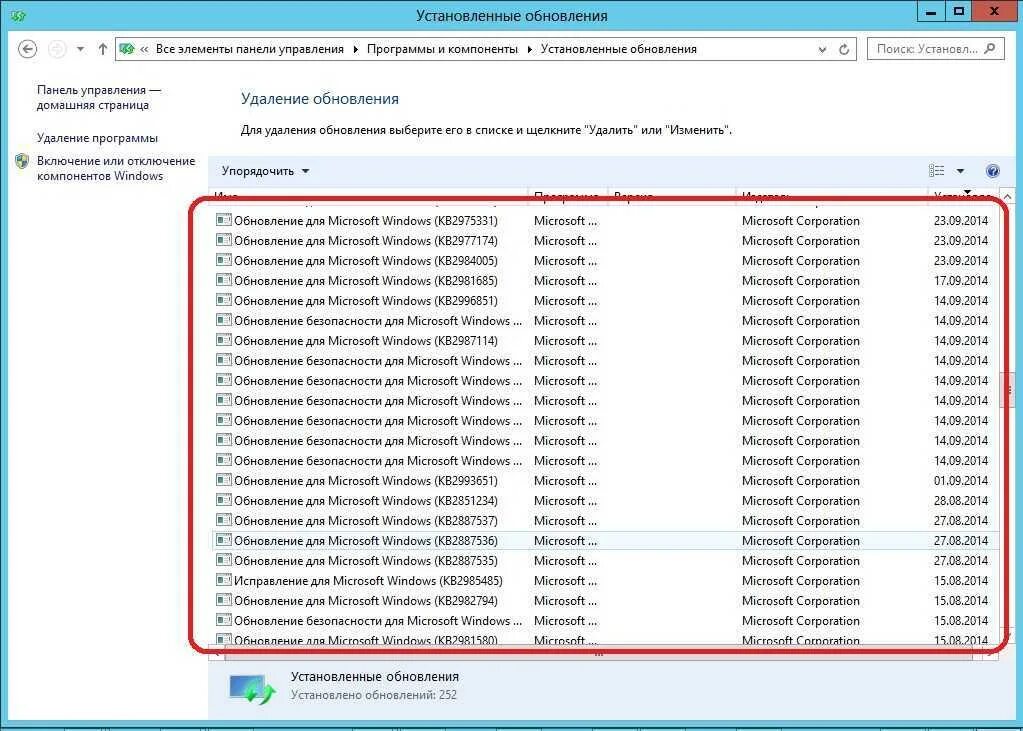Click the vertical scrollbar up arrow
This screenshot has width=1023, height=731.
(x=1007, y=196)
